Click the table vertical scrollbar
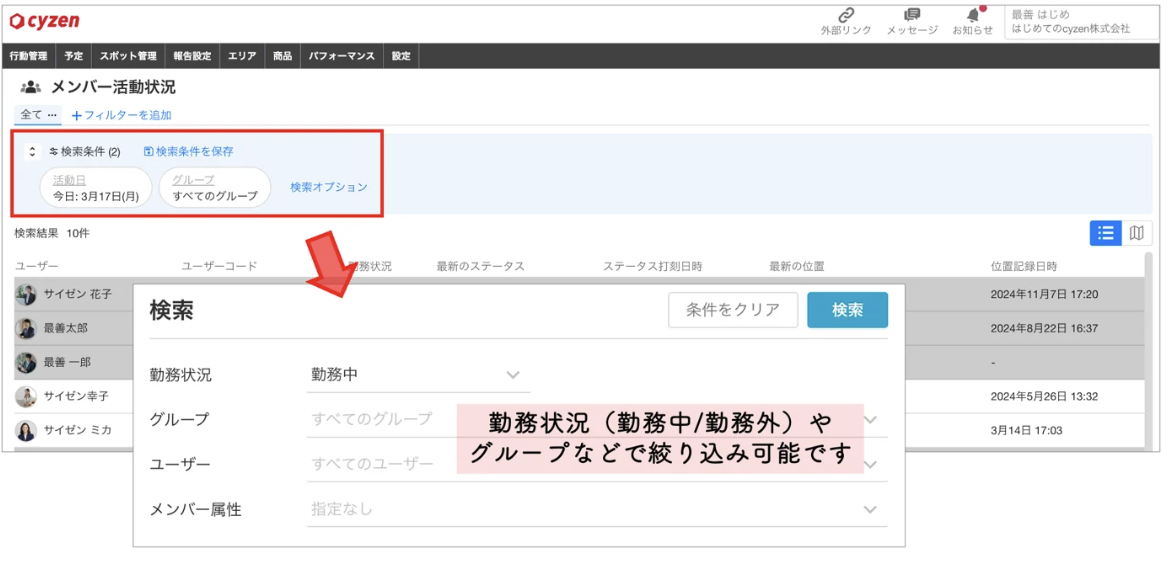1168x562 pixels. pos(1149,350)
